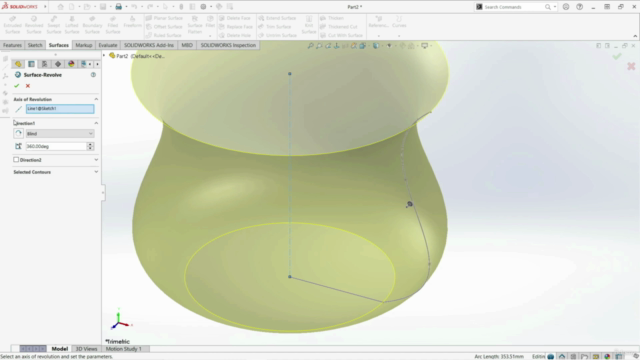Confirm feature with the corner green checkmark
The height and width of the screenshot is (360, 640).
[617, 56]
